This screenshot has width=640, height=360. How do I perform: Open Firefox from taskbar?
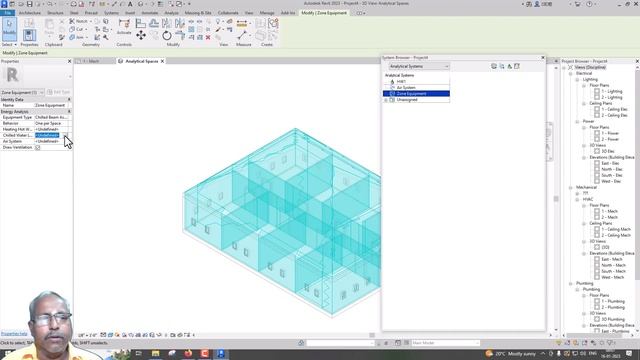(188, 353)
